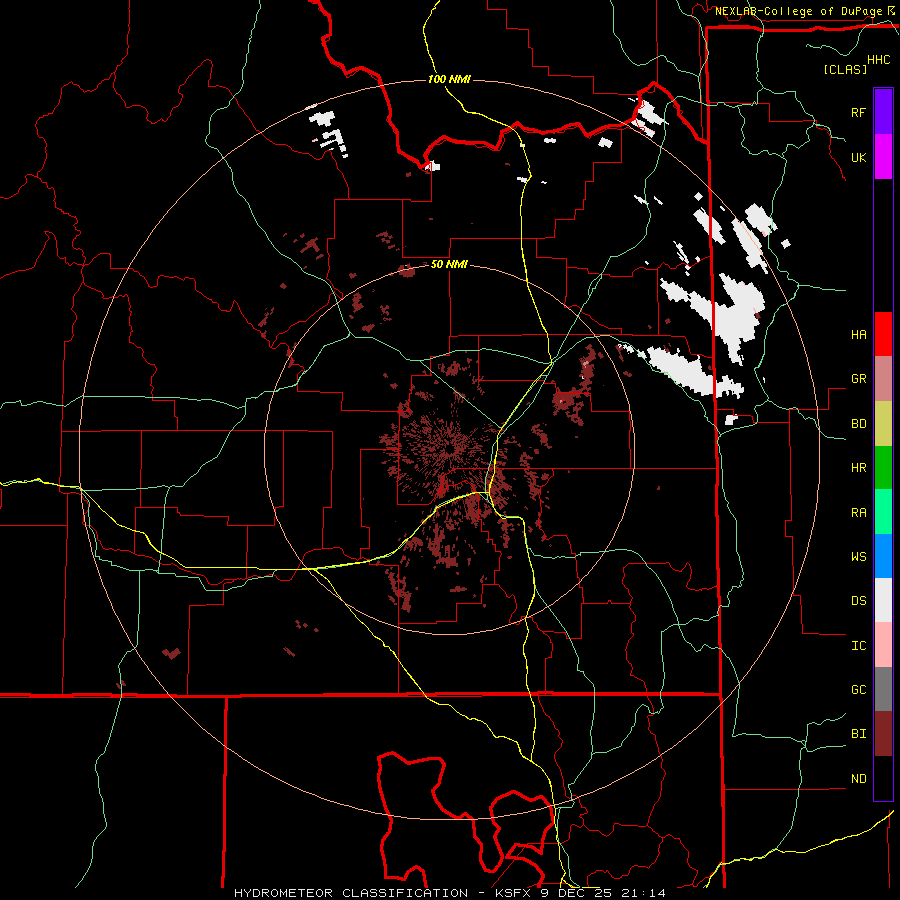
Task: Click the "UK" legend label
Action: click(x=858, y=157)
